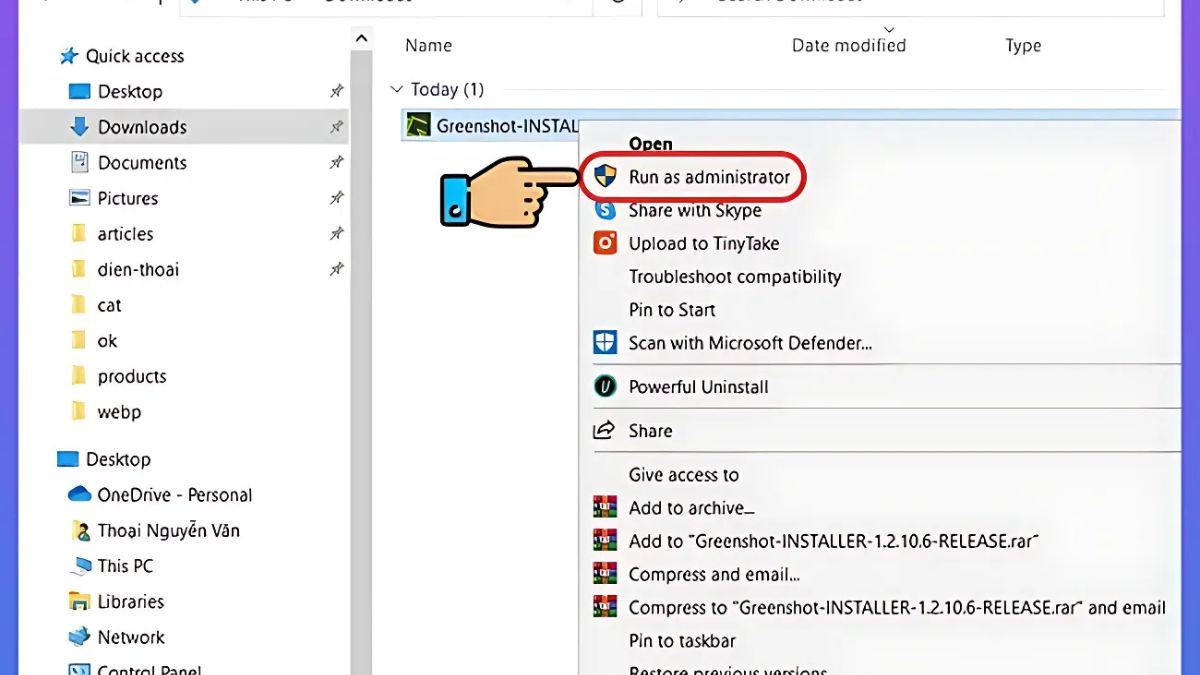The height and width of the screenshot is (675, 1200).
Task: Open the products folder
Action: 132,377
